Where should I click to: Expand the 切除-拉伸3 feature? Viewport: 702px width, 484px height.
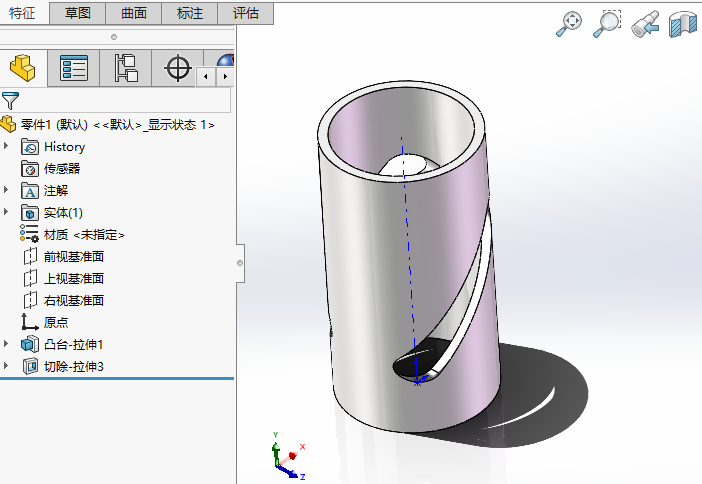(7, 367)
